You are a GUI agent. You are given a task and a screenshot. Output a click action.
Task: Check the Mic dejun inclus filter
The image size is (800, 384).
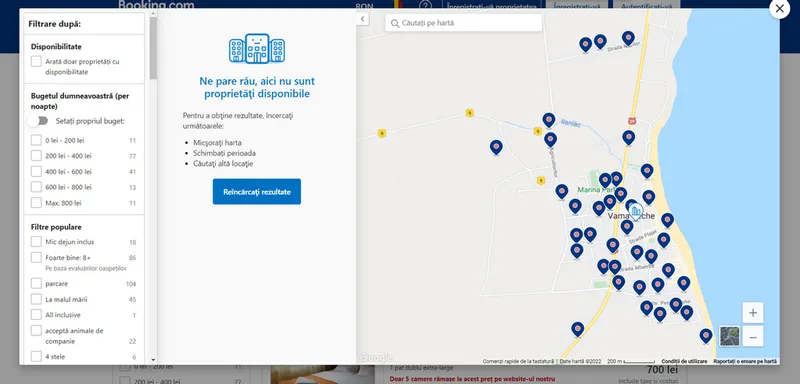36,242
